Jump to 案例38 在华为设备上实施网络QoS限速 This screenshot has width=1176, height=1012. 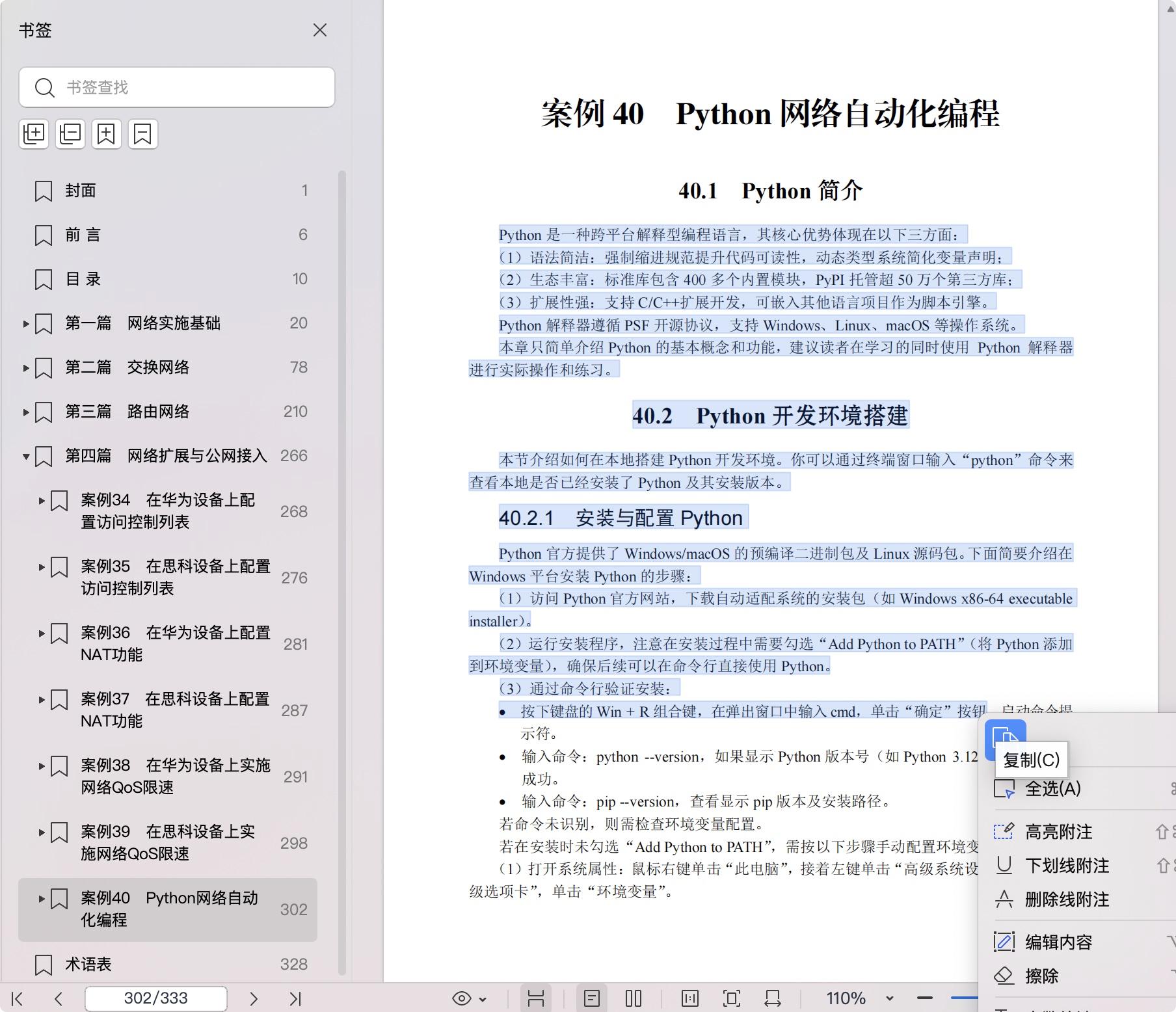(x=176, y=776)
